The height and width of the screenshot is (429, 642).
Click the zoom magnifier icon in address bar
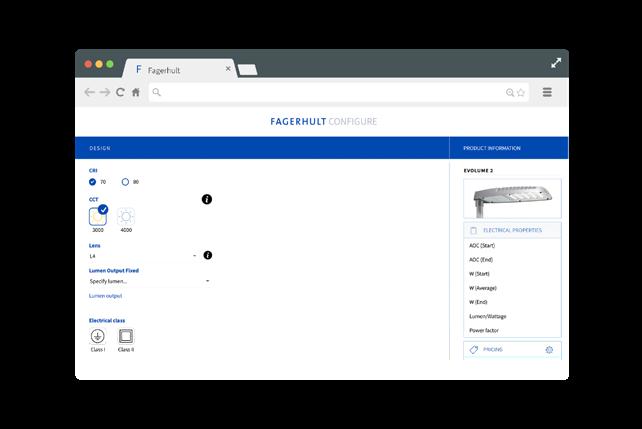[x=510, y=93]
